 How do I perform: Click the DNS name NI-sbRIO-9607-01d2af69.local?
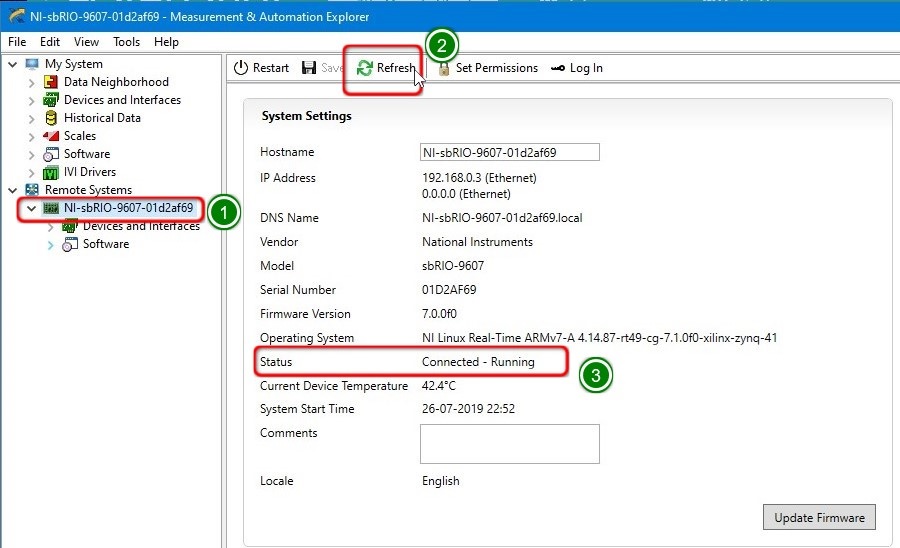pyautogui.click(x=502, y=218)
